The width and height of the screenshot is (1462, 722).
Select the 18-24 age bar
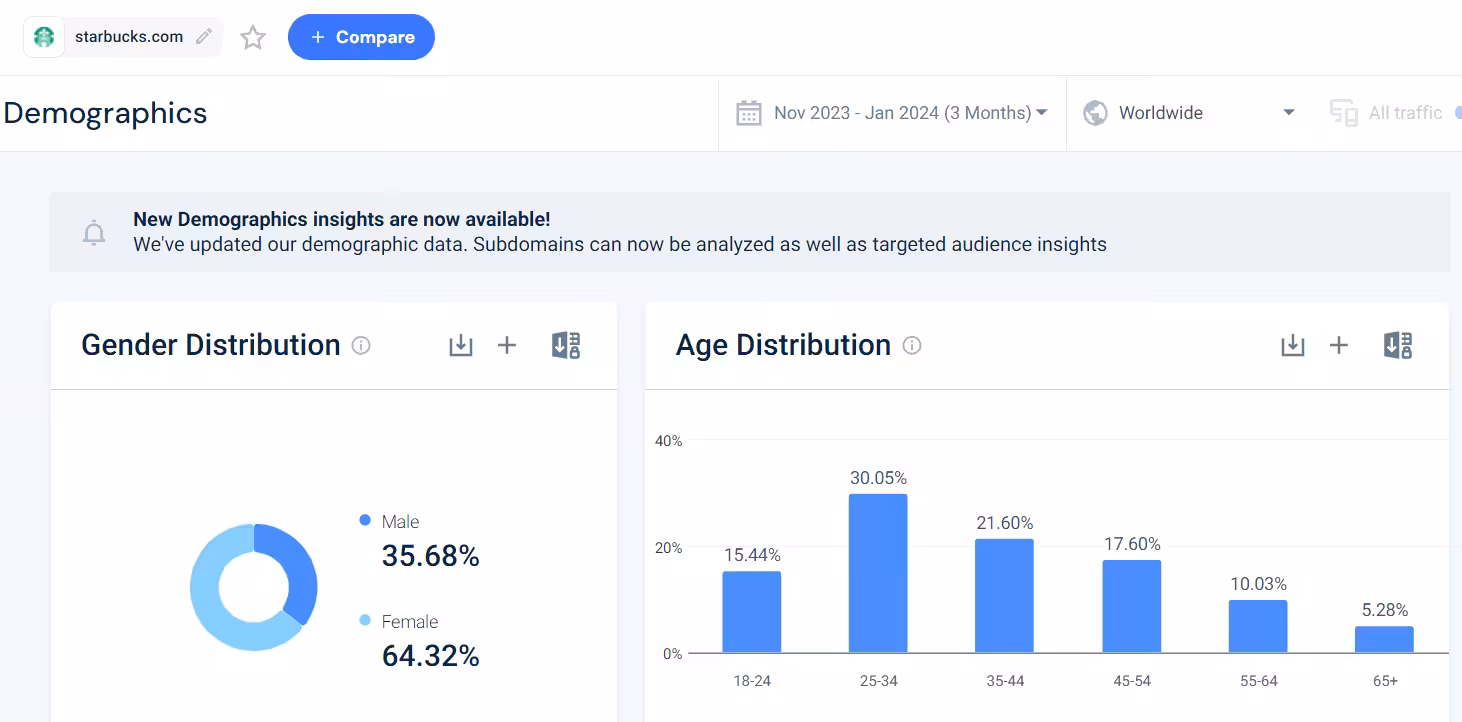[x=752, y=612]
